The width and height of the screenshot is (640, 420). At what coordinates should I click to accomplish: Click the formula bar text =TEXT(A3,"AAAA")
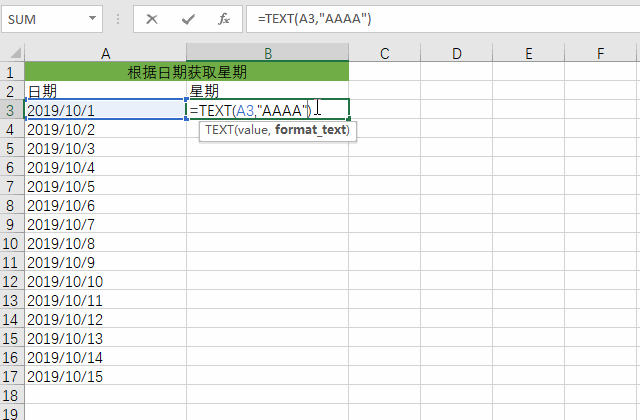[x=314, y=19]
